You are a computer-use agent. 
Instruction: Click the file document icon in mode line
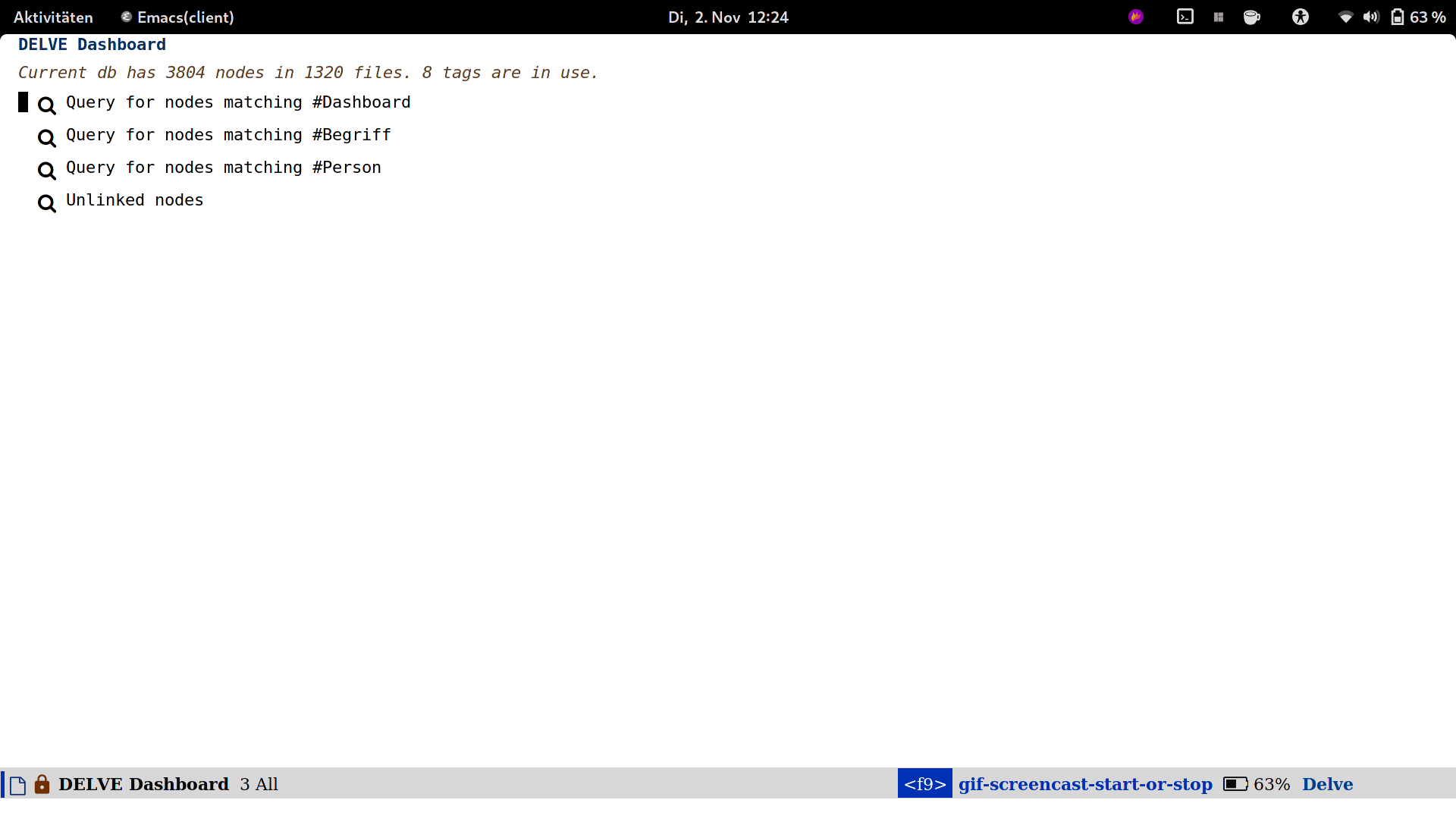click(x=18, y=785)
